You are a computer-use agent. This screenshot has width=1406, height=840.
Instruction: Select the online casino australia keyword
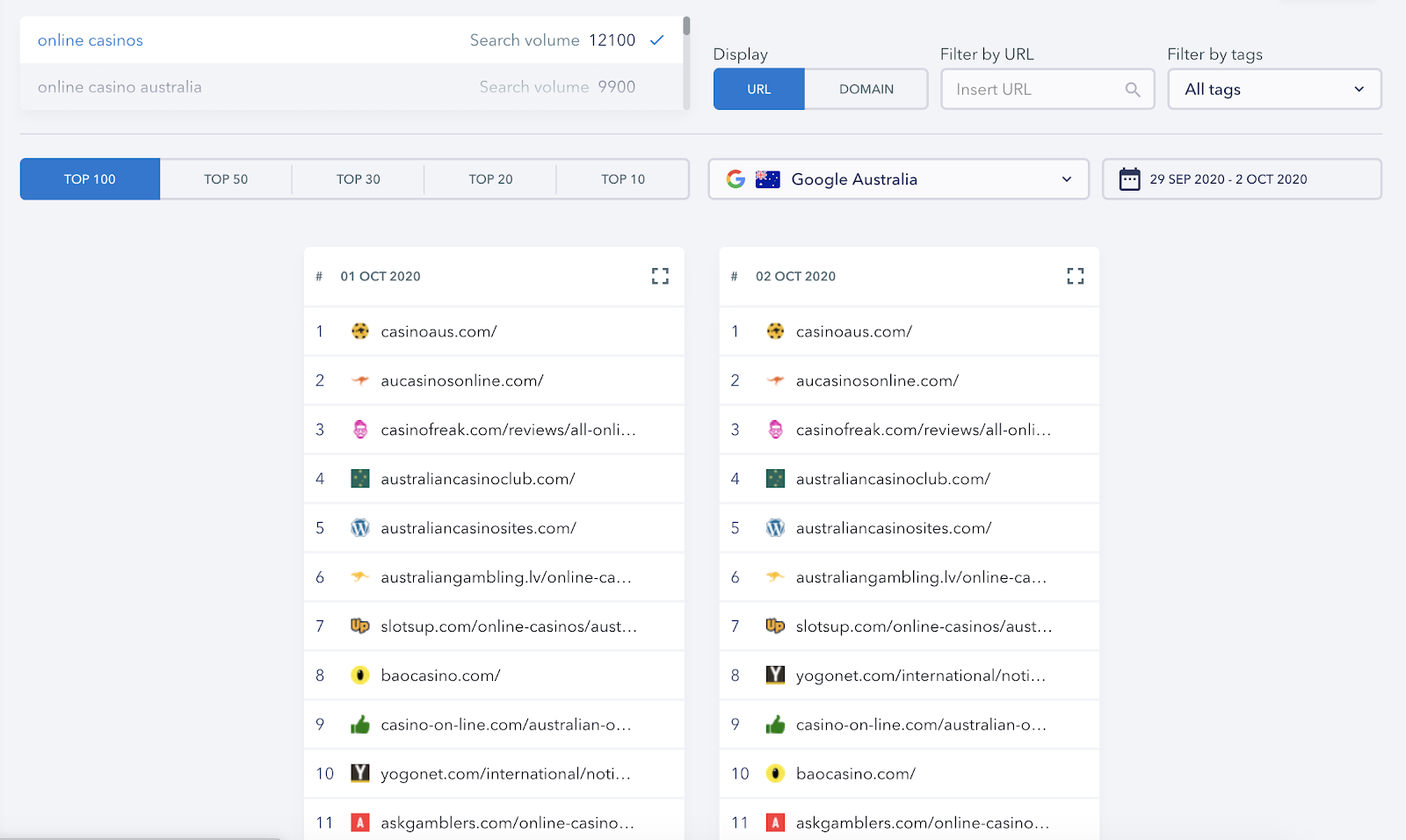351,87
